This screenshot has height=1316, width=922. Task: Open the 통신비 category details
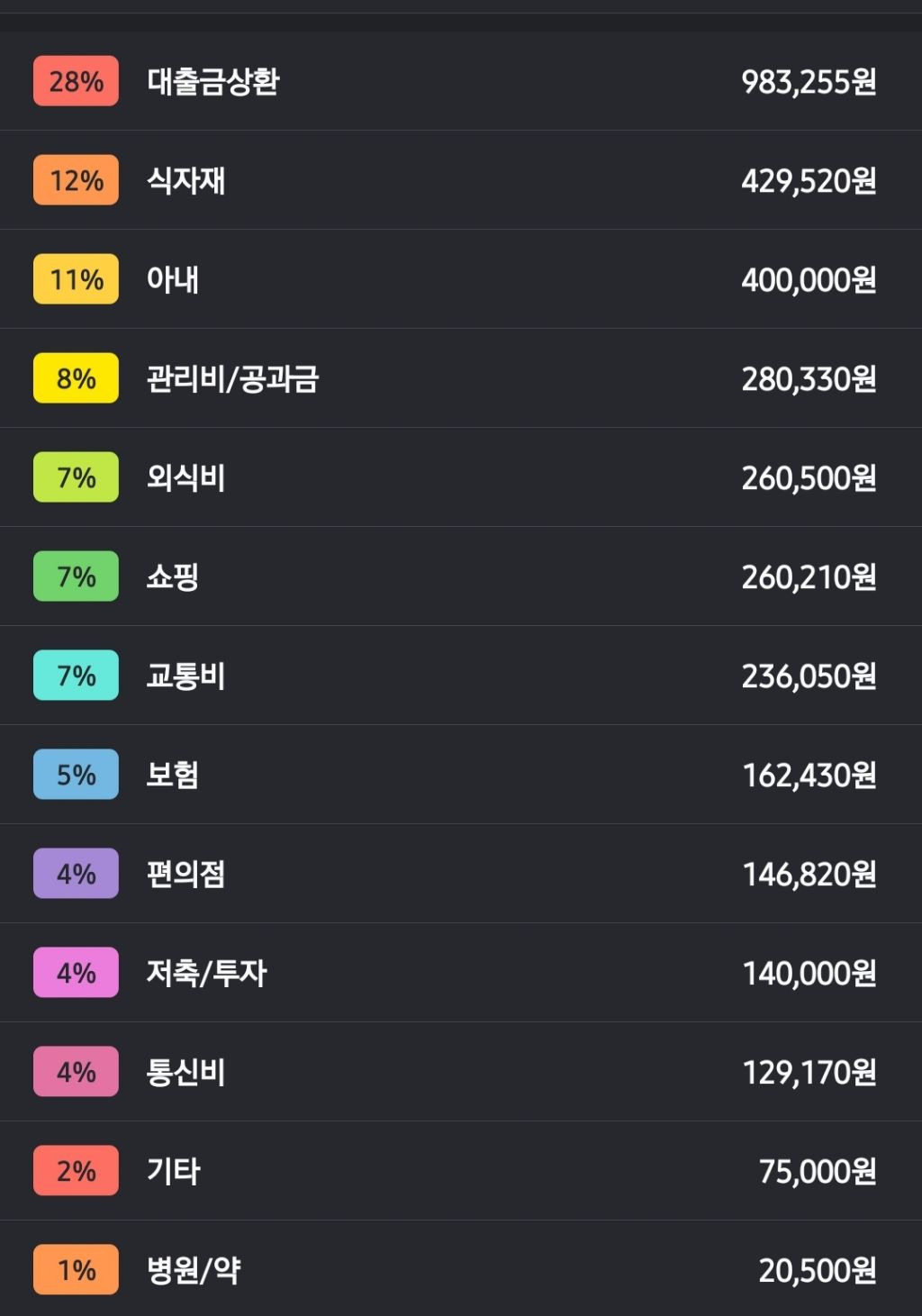(x=461, y=1072)
